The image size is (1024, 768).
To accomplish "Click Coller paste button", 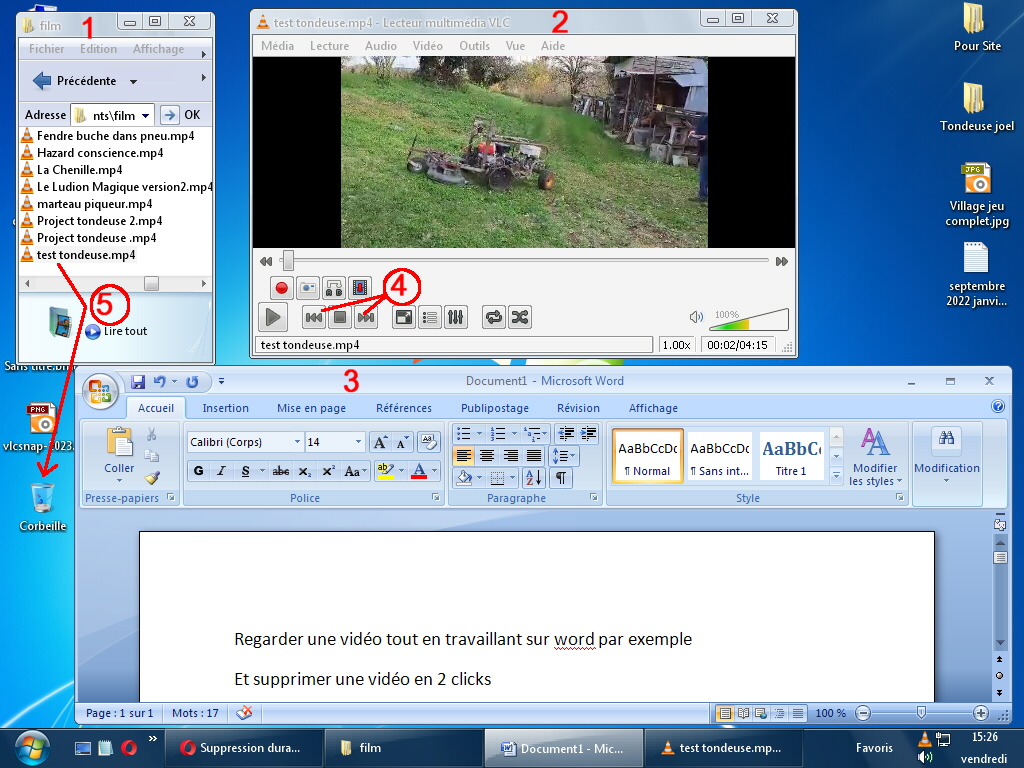I will coord(119,455).
